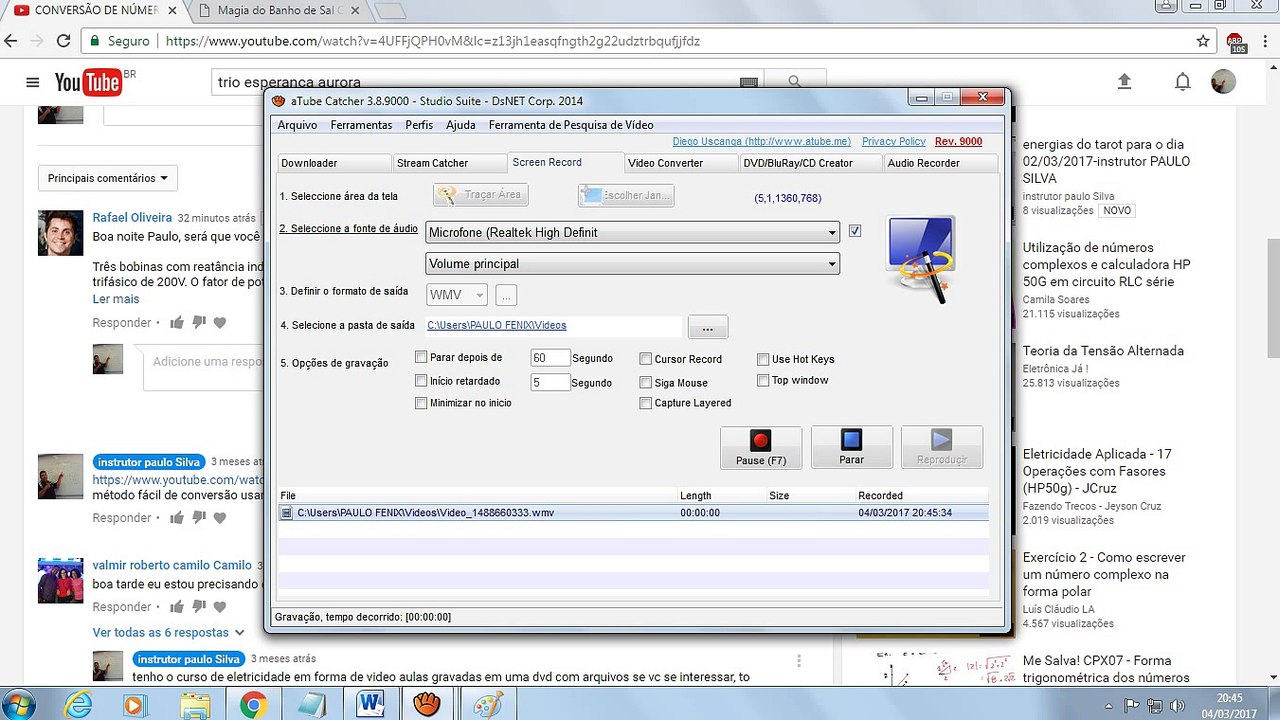
Task: Switch to the Video Converter tab
Action: click(680, 163)
